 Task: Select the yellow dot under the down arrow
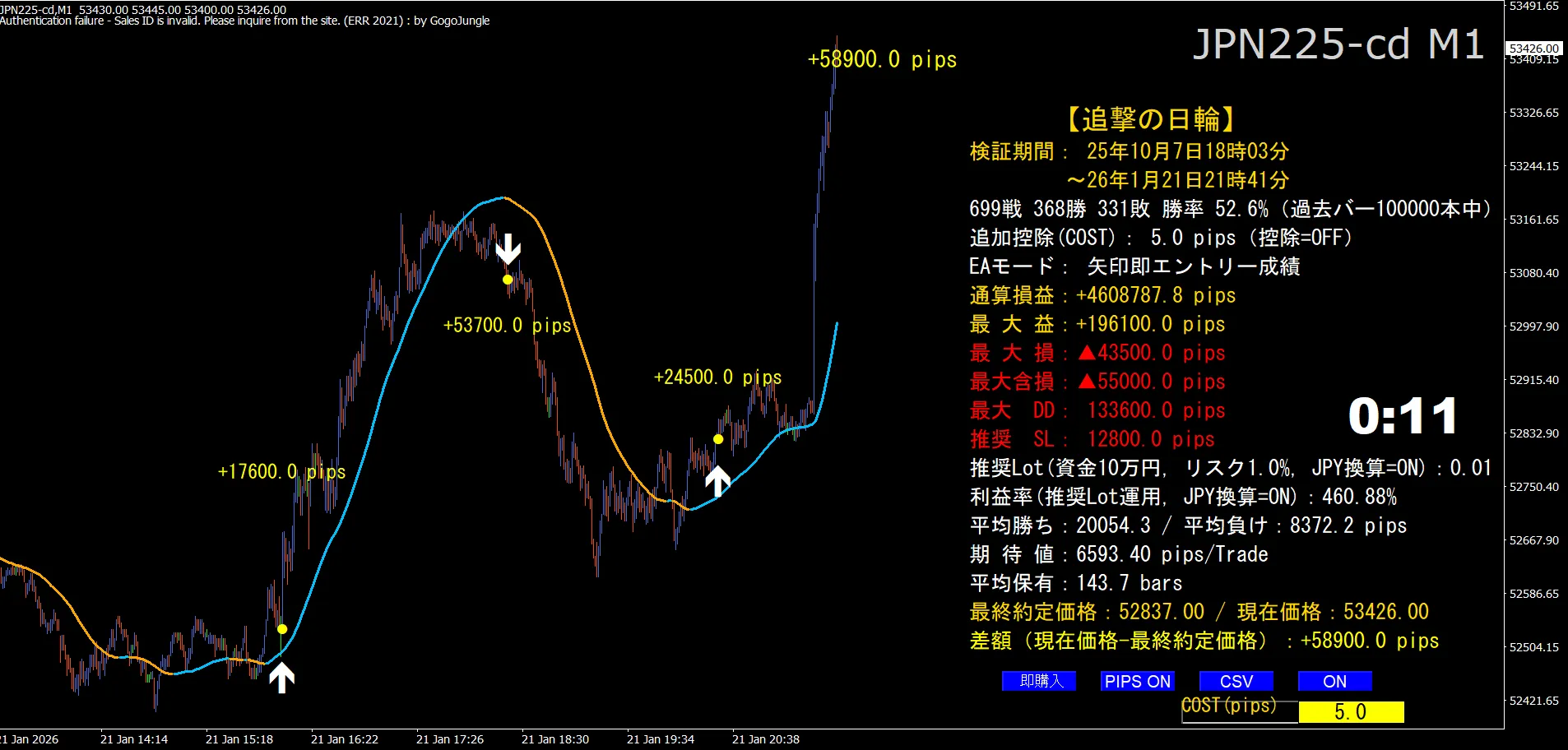[508, 280]
